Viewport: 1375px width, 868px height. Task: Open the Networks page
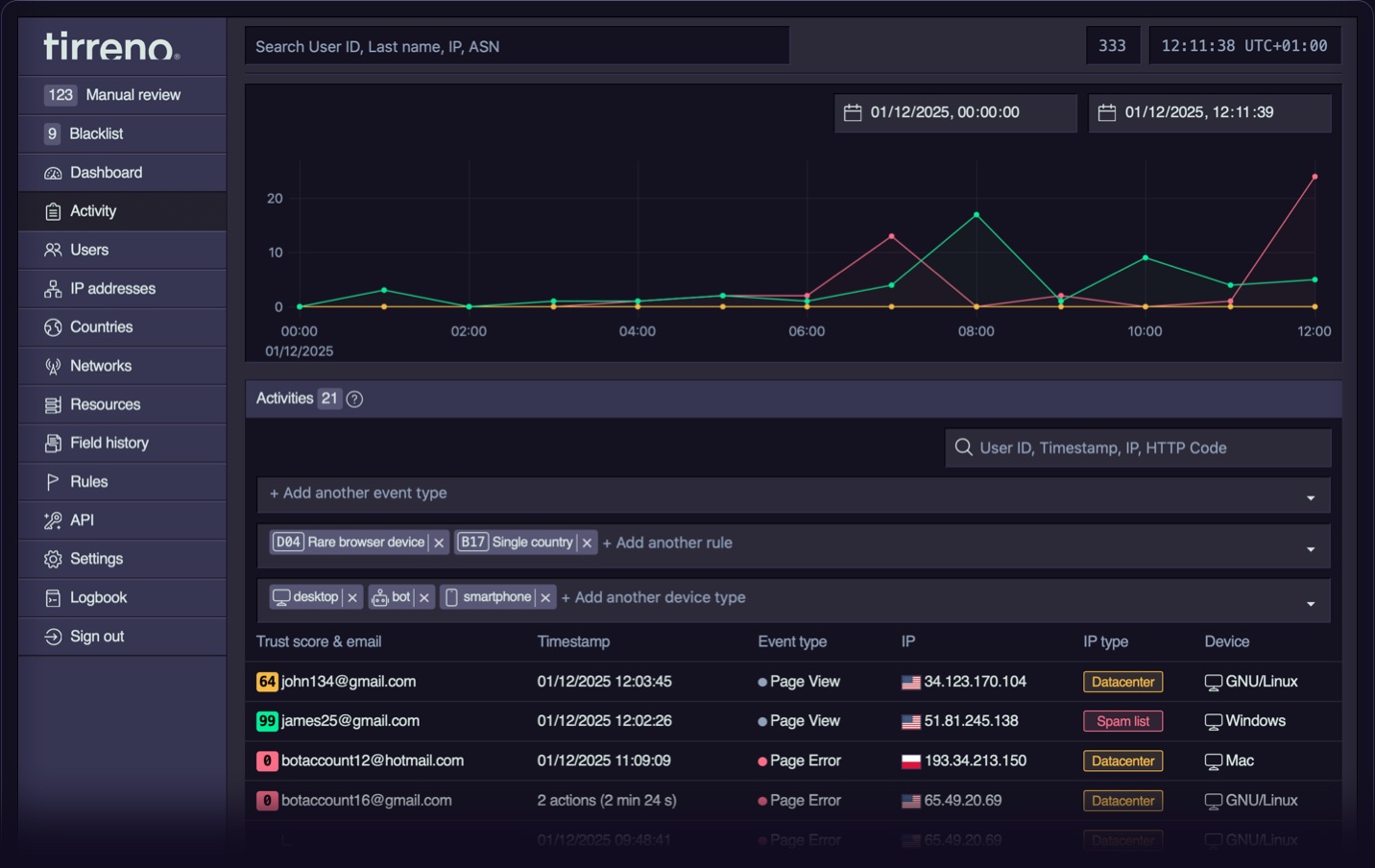(101, 365)
